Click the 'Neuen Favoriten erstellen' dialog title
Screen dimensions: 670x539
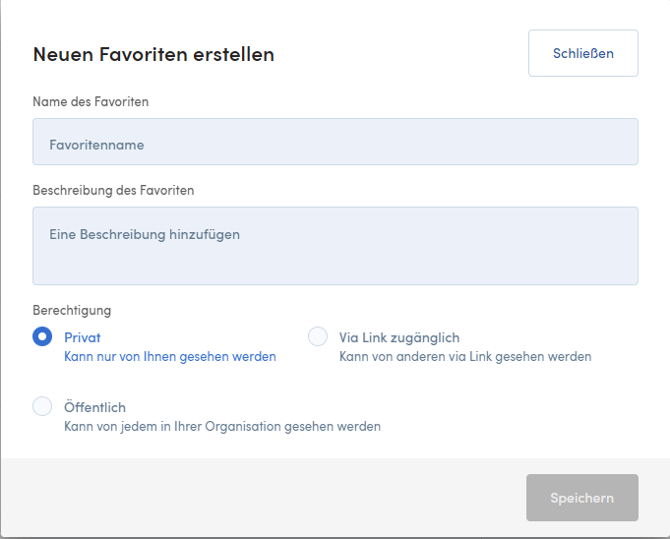pos(153,55)
